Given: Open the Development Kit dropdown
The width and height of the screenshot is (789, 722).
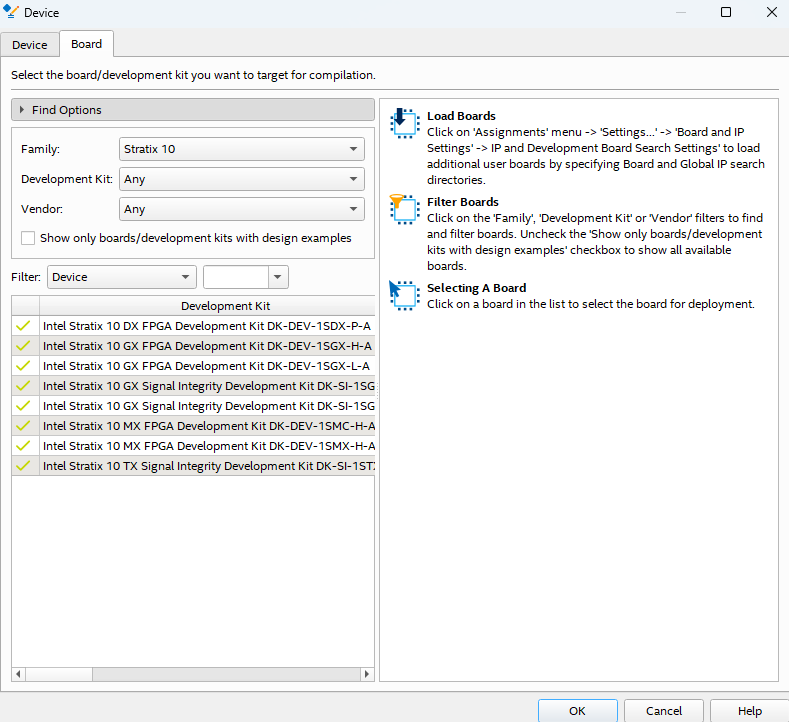Looking at the screenshot, I should click(x=241, y=180).
